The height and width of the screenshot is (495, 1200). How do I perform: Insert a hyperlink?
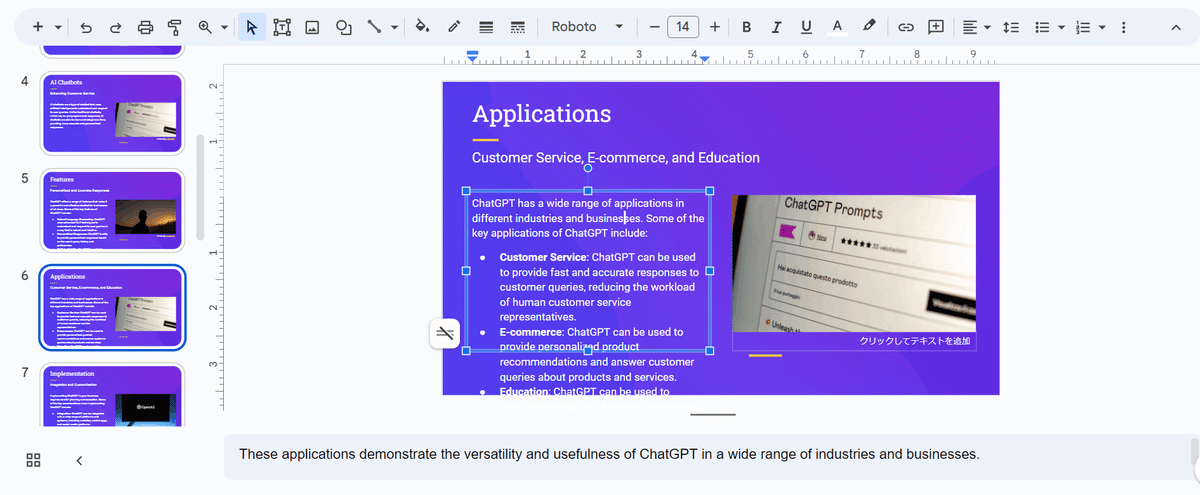tap(906, 27)
